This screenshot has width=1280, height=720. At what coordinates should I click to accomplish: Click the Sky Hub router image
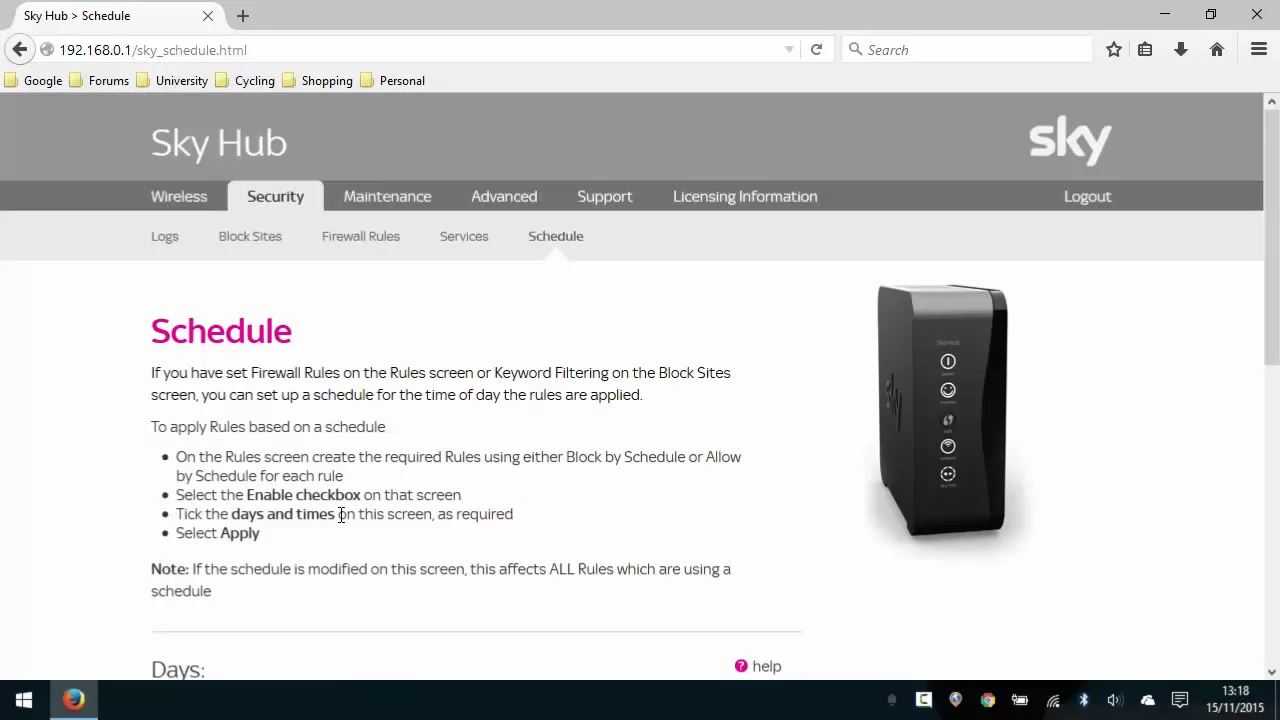pyautogui.click(x=942, y=412)
